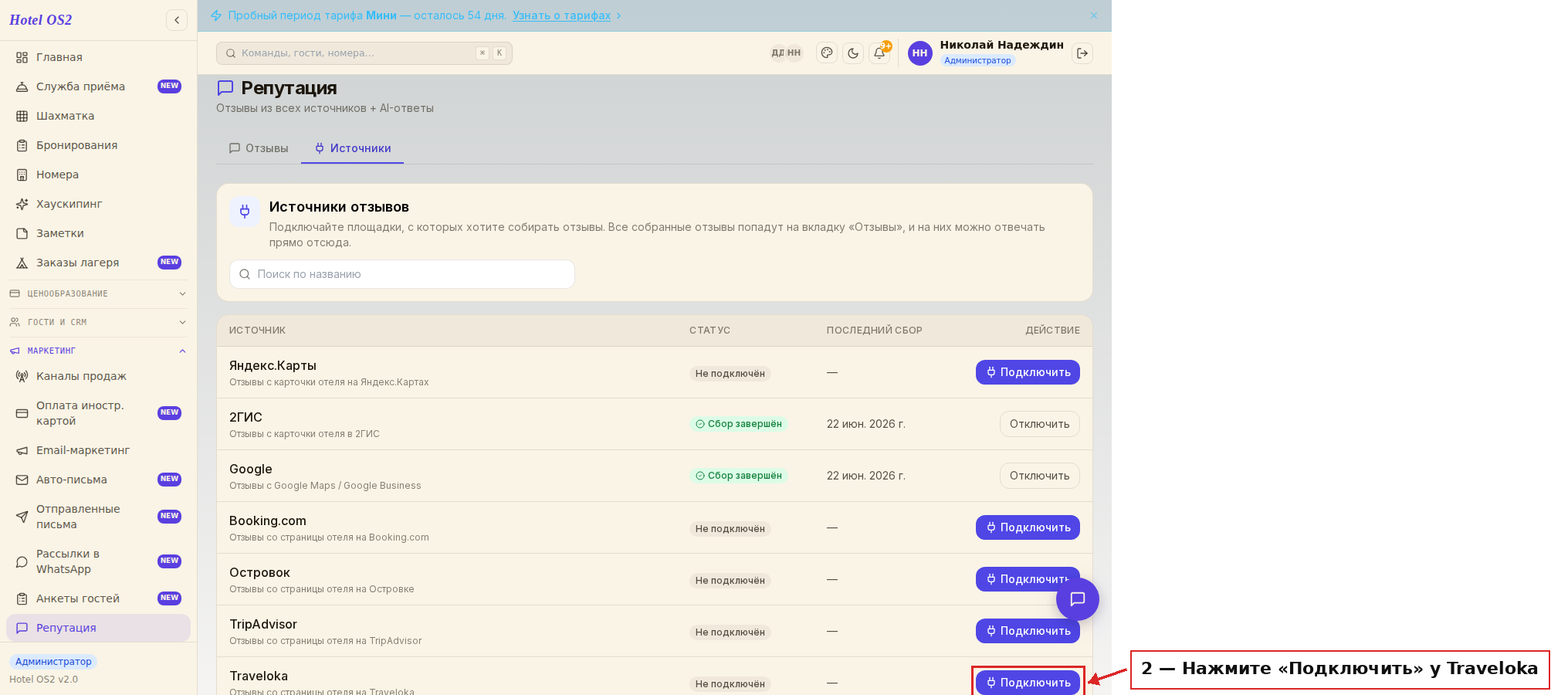This screenshot has height=695, width=1568.
Task: Click the Статус column header
Action: click(x=709, y=331)
